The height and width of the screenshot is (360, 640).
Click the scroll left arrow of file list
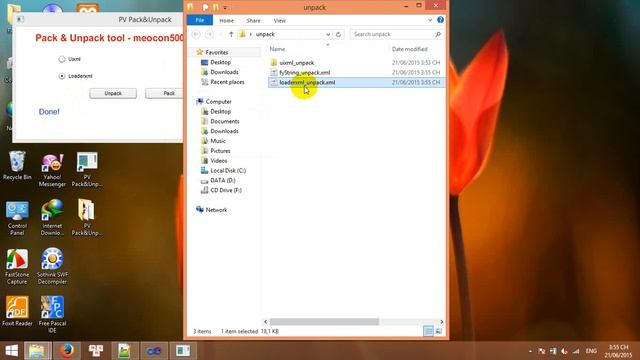pos(266,322)
